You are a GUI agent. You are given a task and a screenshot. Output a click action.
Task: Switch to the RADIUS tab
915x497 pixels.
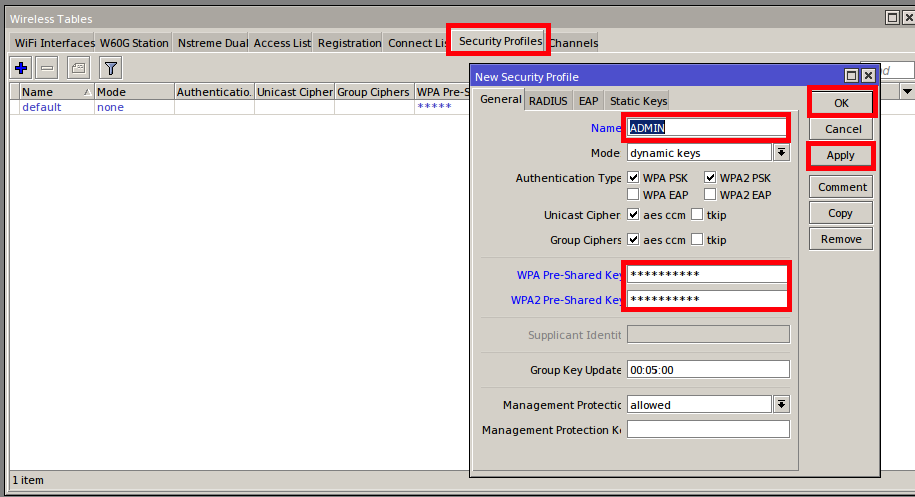(x=548, y=101)
